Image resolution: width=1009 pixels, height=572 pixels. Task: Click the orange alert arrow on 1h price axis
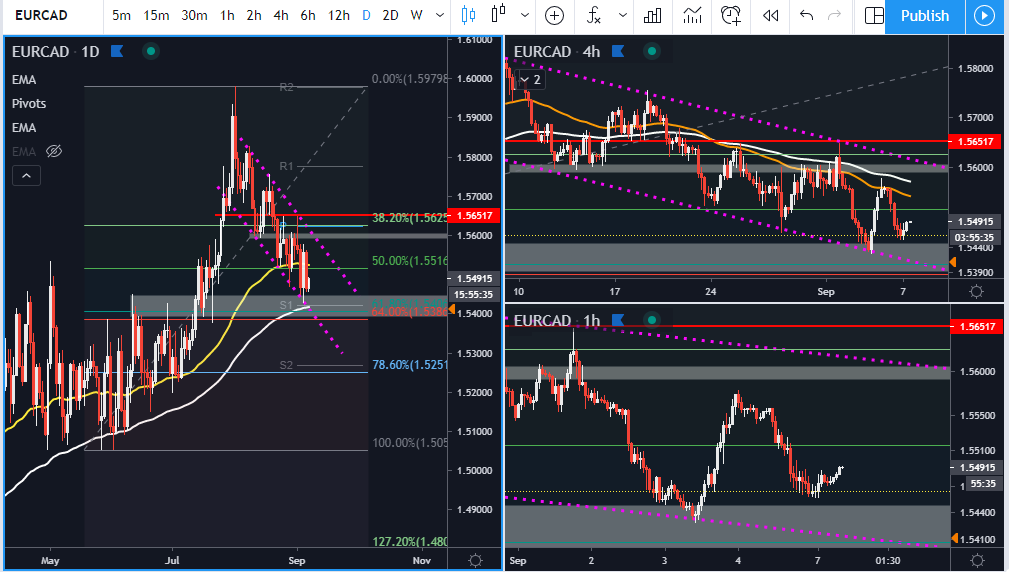tap(953, 538)
